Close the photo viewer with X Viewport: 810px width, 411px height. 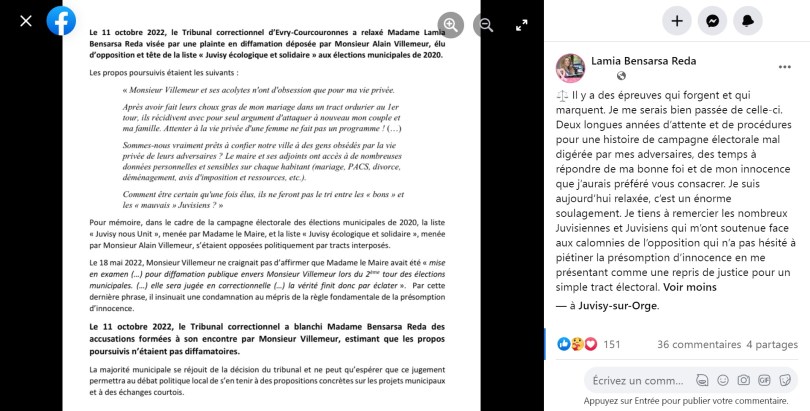(26, 21)
